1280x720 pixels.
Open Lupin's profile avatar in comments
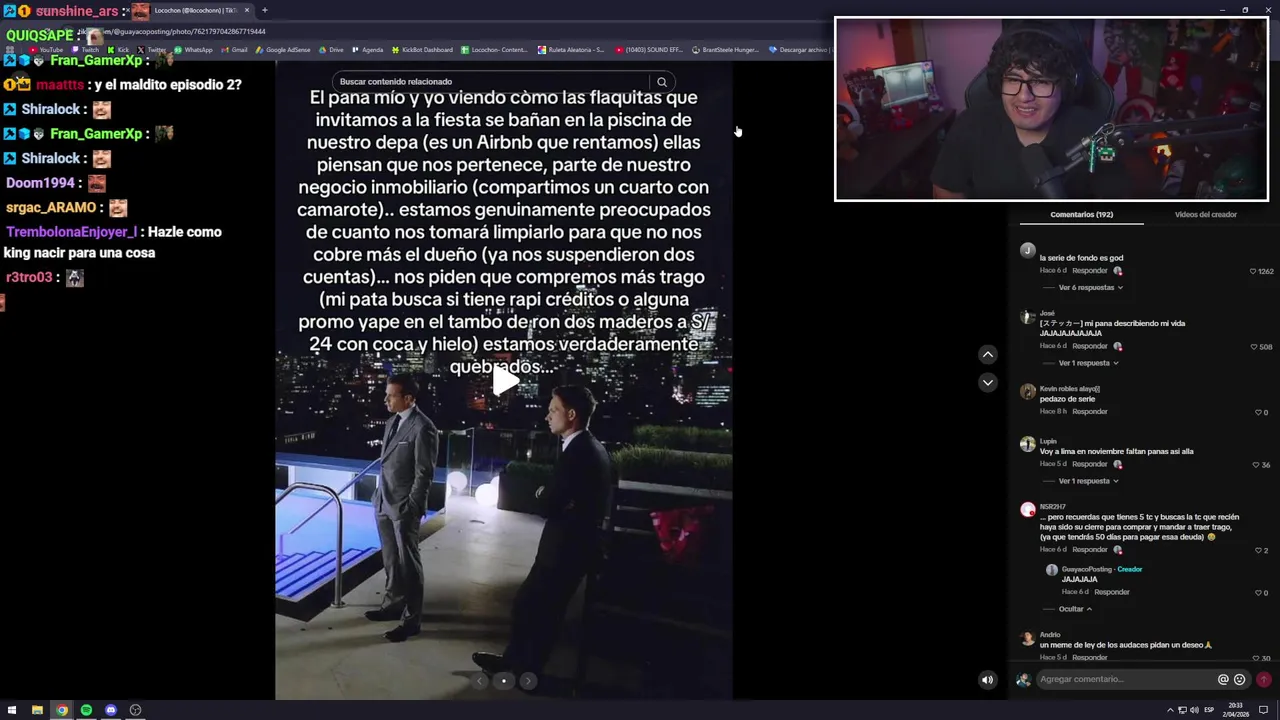pyautogui.click(x=1027, y=445)
